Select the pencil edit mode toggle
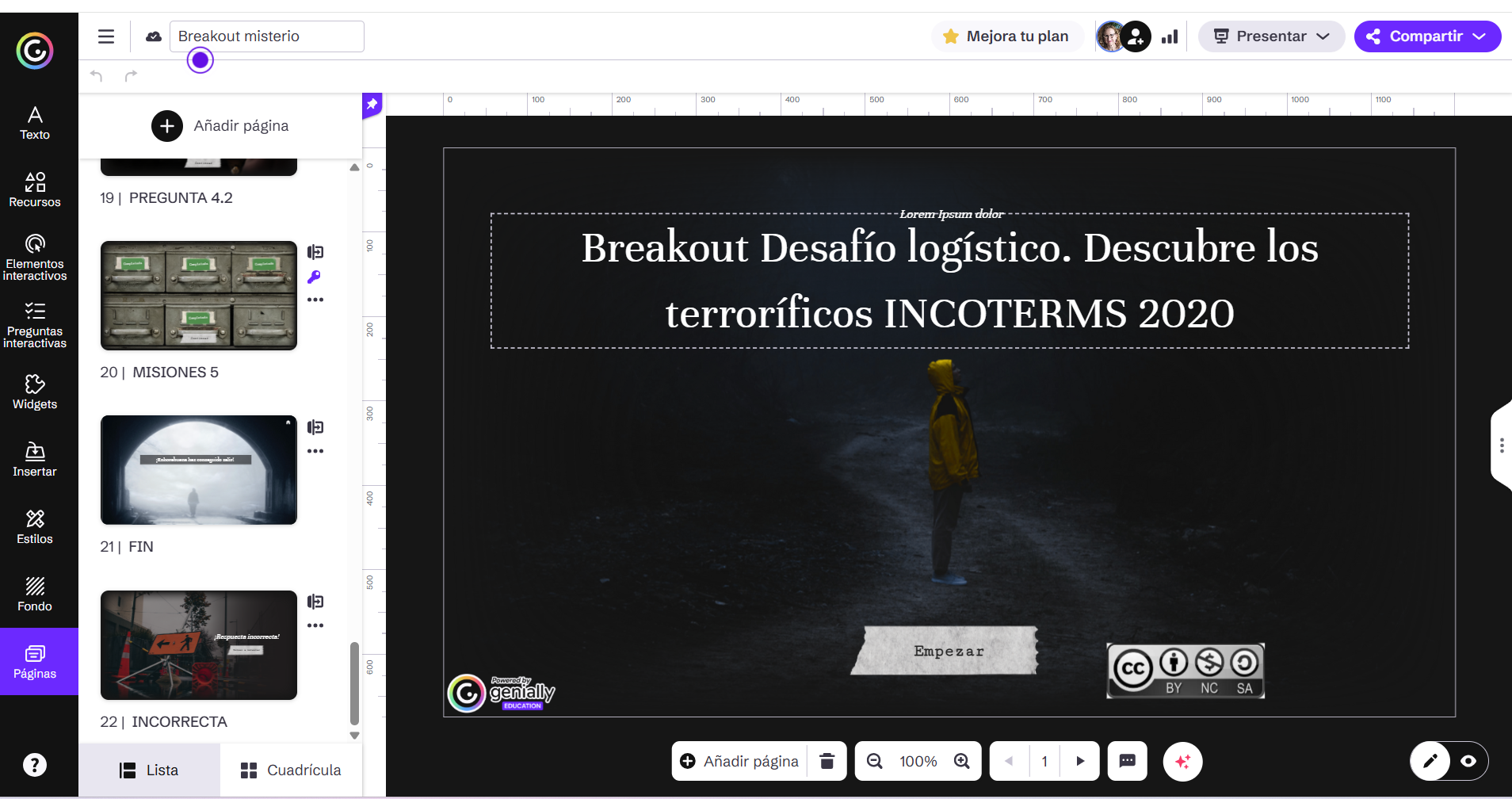 click(x=1430, y=761)
